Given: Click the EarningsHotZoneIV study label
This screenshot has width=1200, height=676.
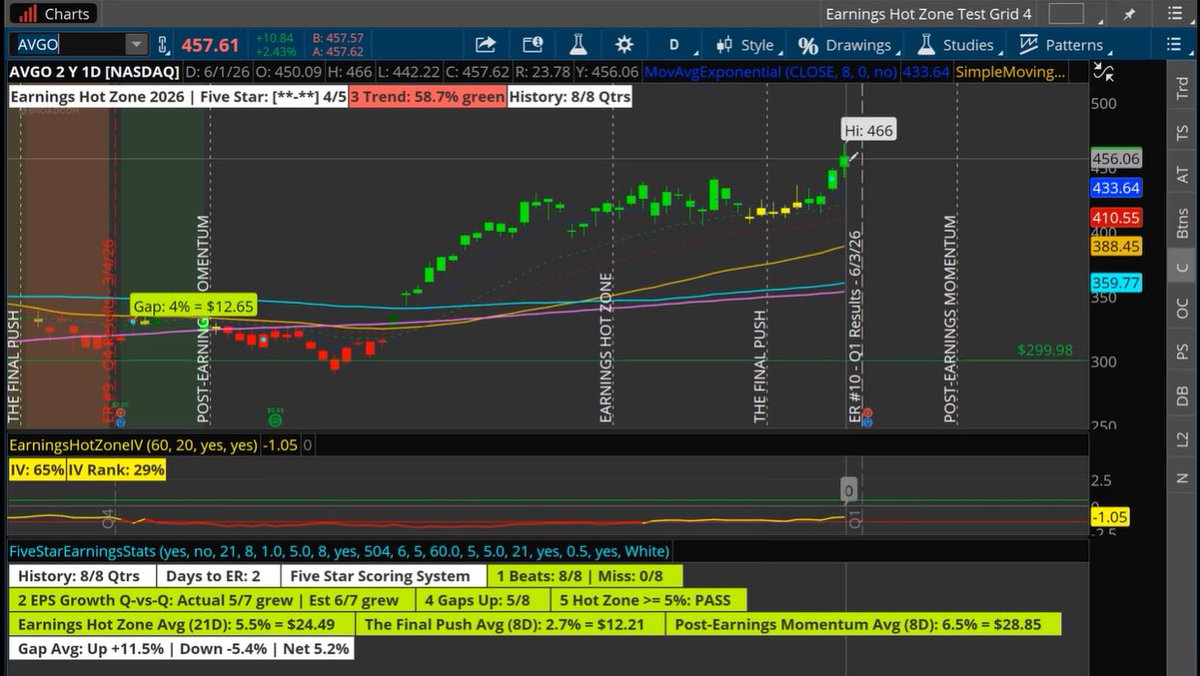Looking at the screenshot, I should pyautogui.click(x=133, y=444).
